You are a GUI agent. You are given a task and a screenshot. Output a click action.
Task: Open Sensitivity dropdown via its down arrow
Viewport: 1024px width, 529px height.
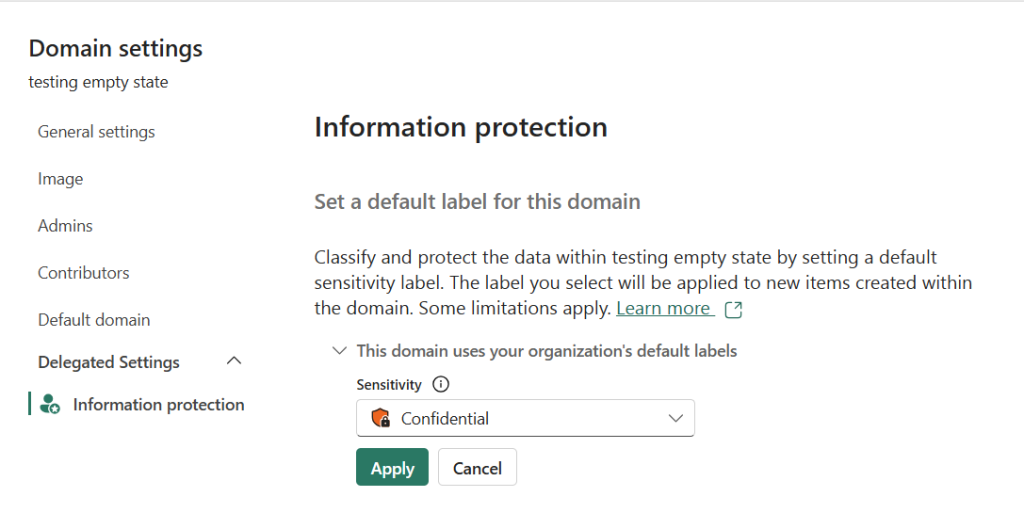coord(675,419)
